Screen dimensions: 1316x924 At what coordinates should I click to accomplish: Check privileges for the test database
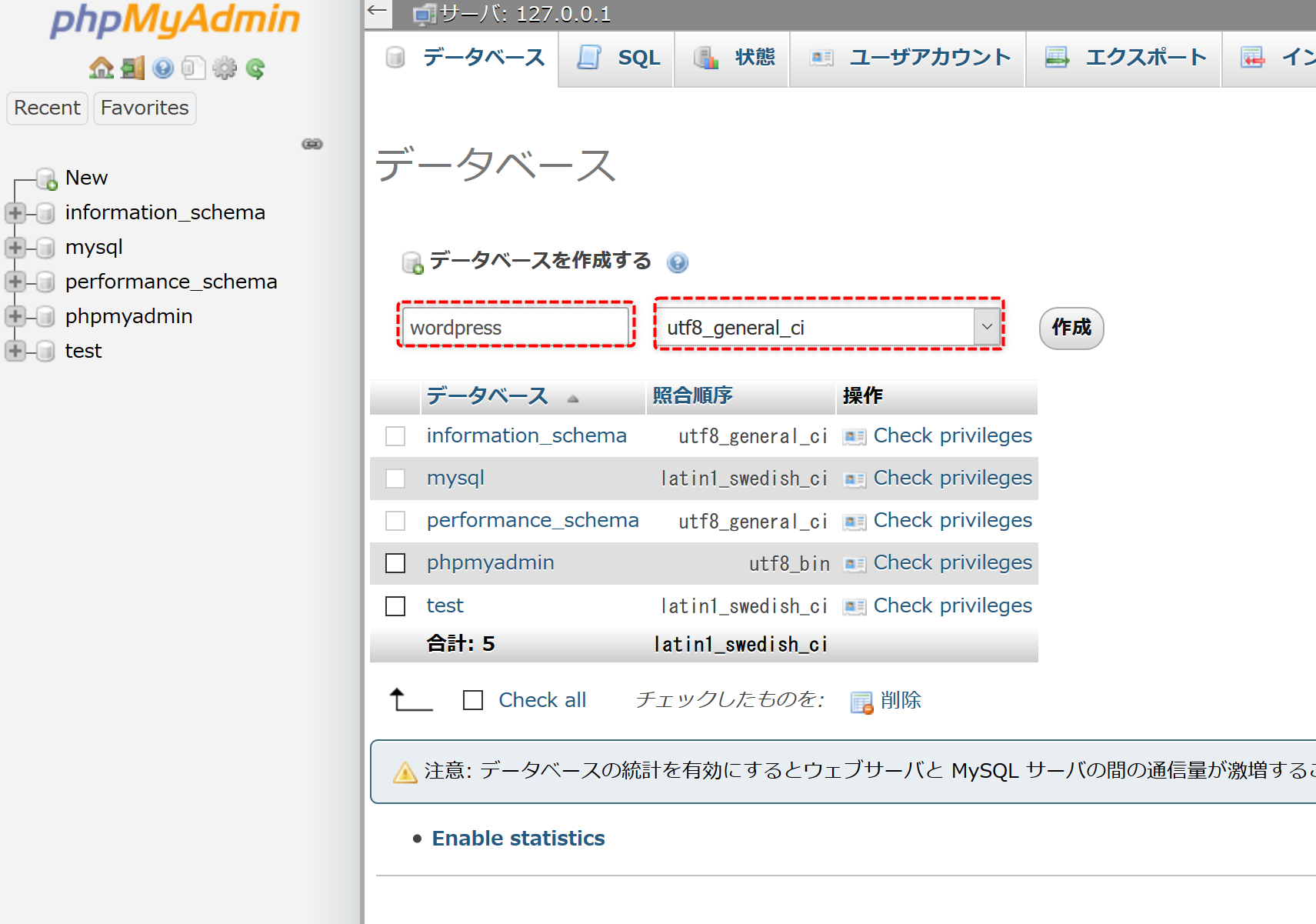[953, 605]
